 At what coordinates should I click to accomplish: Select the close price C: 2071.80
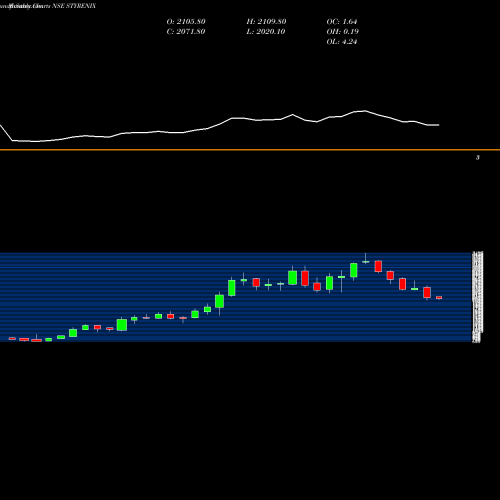point(186,32)
